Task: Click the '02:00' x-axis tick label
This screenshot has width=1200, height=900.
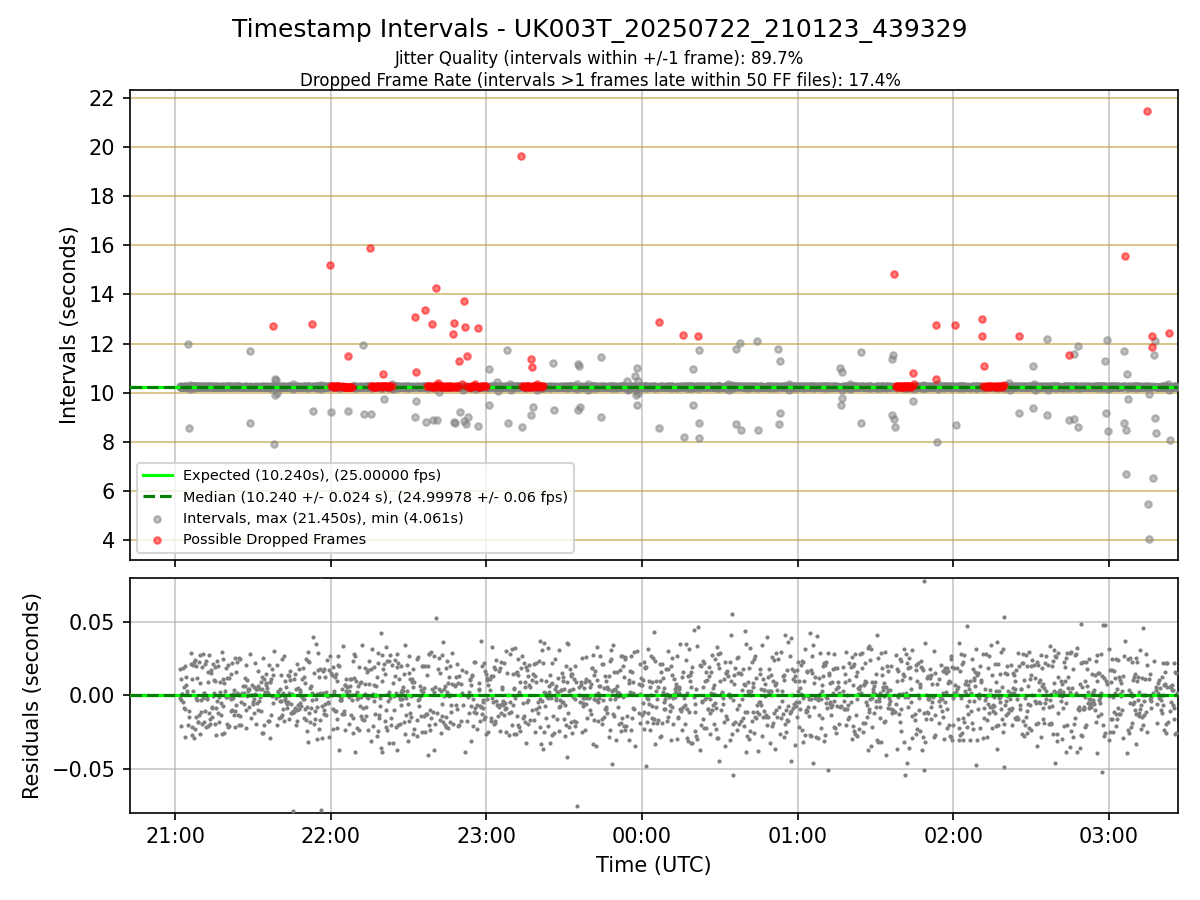Action: (953, 834)
